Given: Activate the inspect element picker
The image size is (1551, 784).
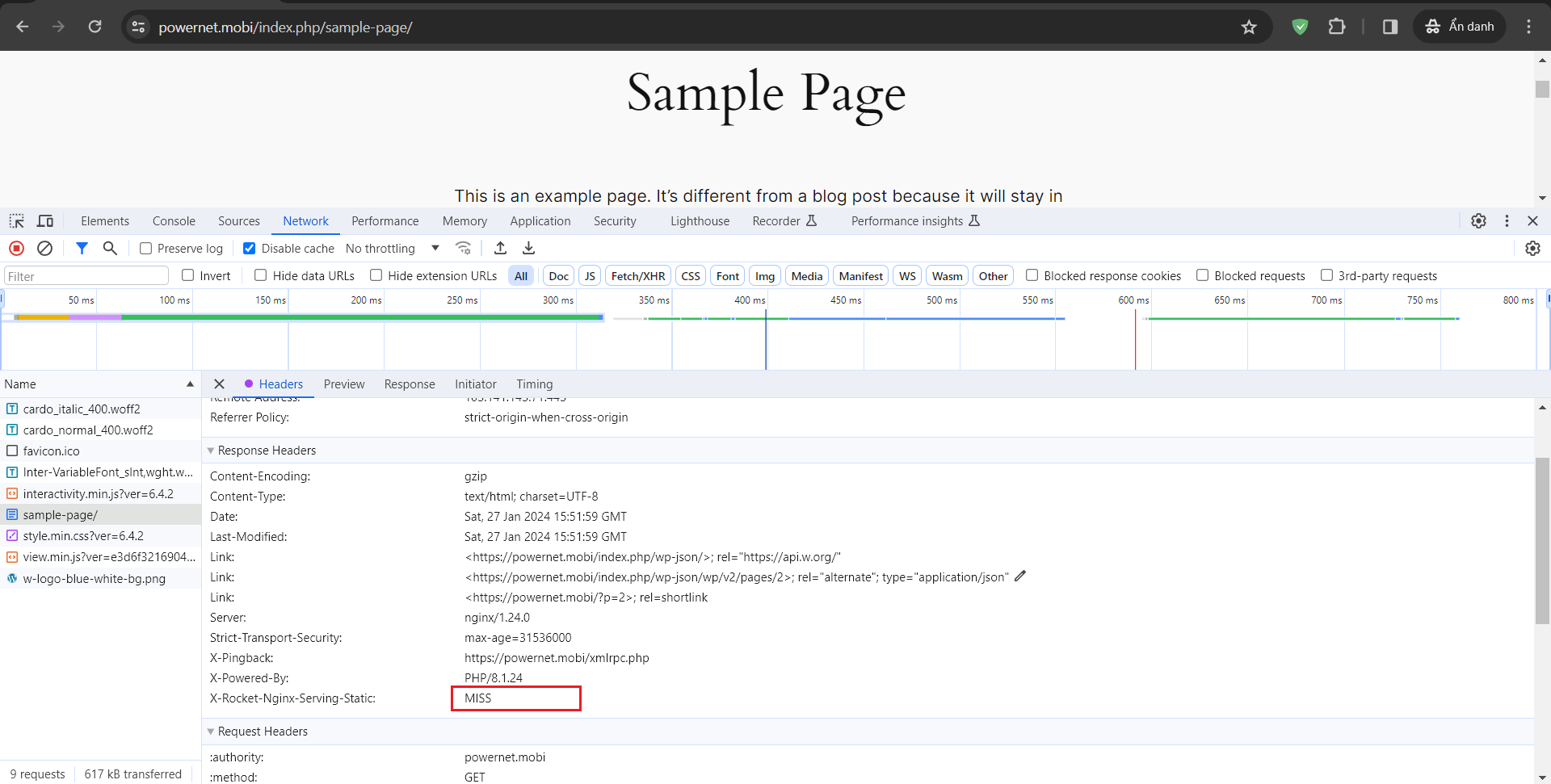Looking at the screenshot, I should click(17, 221).
